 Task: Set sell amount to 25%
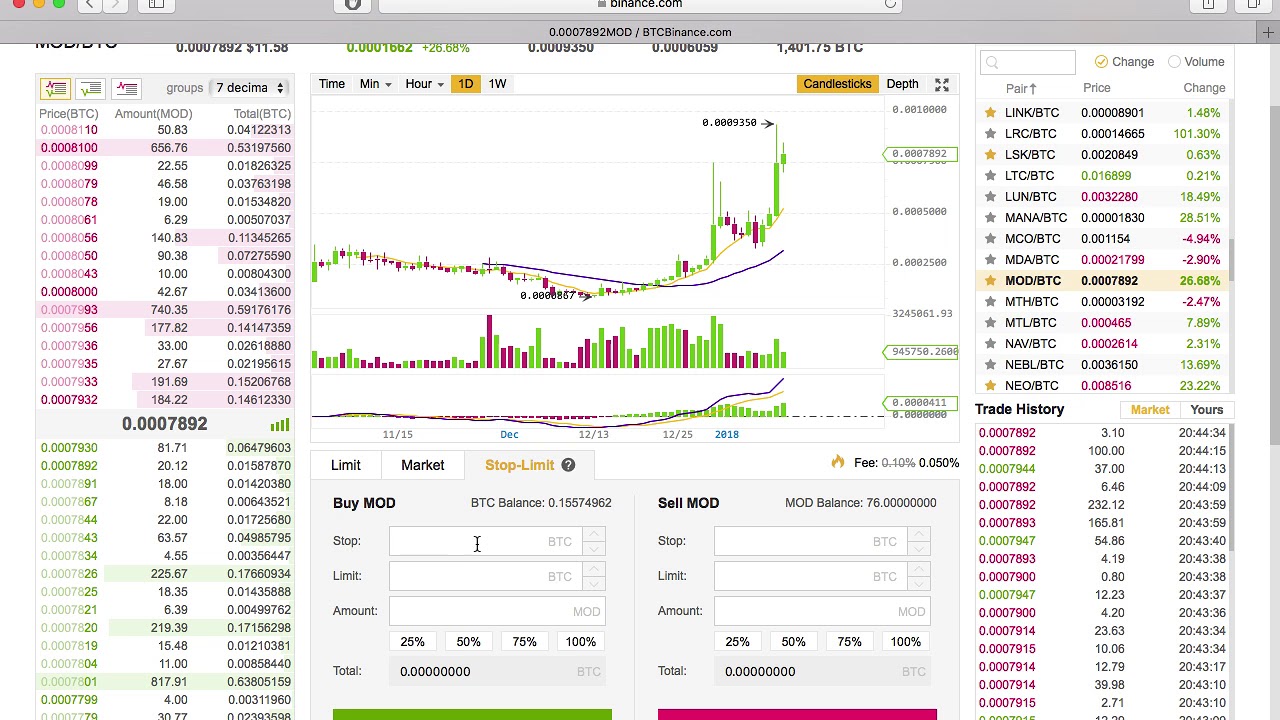[x=737, y=642]
